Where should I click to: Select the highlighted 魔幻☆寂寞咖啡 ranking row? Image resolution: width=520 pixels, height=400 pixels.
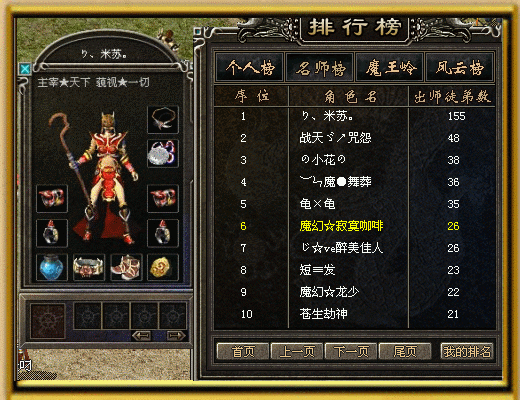[x=355, y=226]
